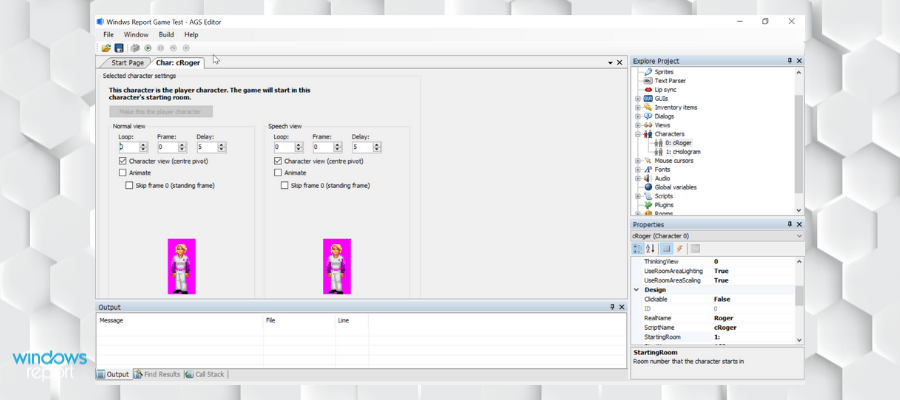Pin the Output panel
900x400 pixels.
pos(612,307)
